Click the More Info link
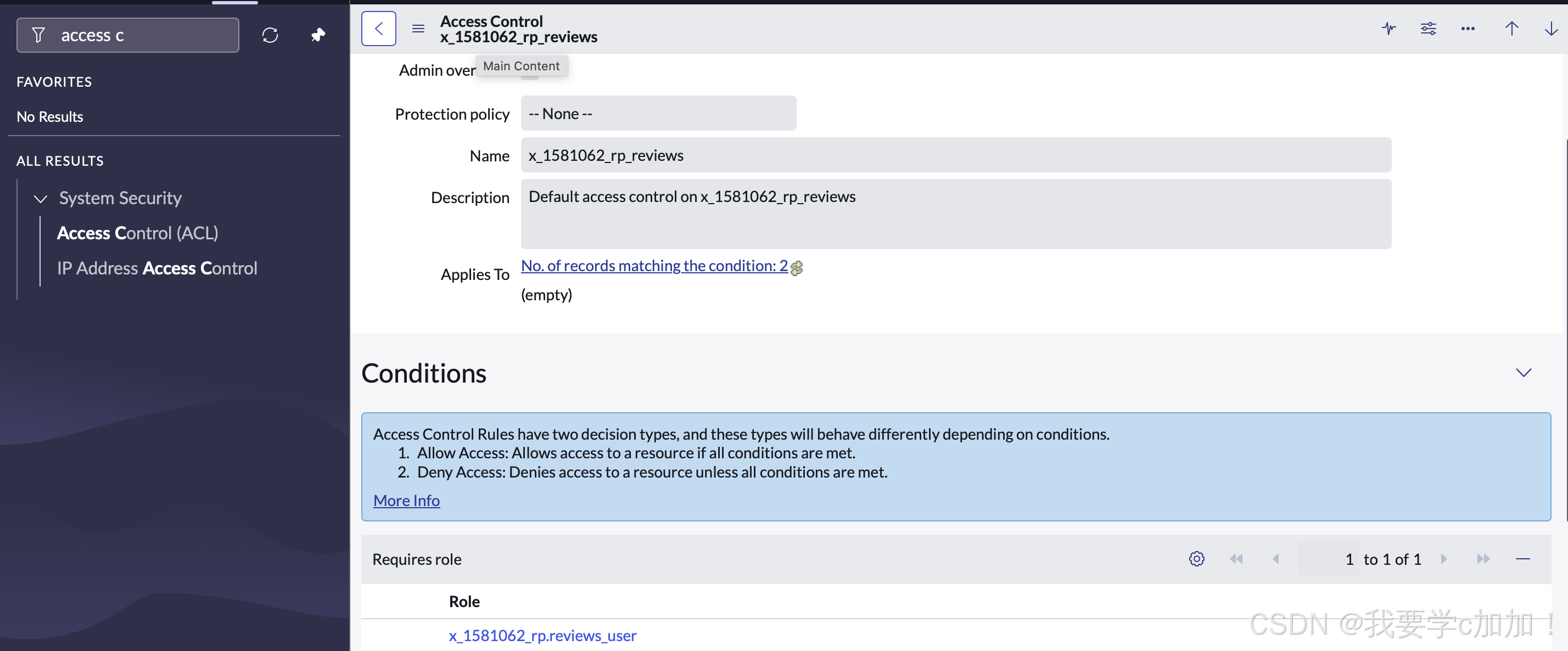Image resolution: width=1568 pixels, height=651 pixels. tap(406, 500)
